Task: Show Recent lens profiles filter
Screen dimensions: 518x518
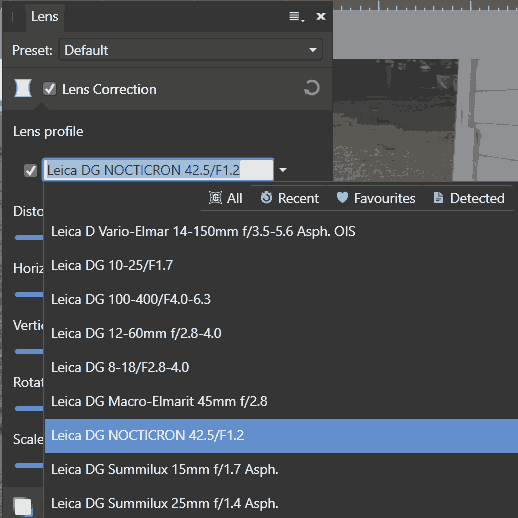Action: (x=289, y=198)
